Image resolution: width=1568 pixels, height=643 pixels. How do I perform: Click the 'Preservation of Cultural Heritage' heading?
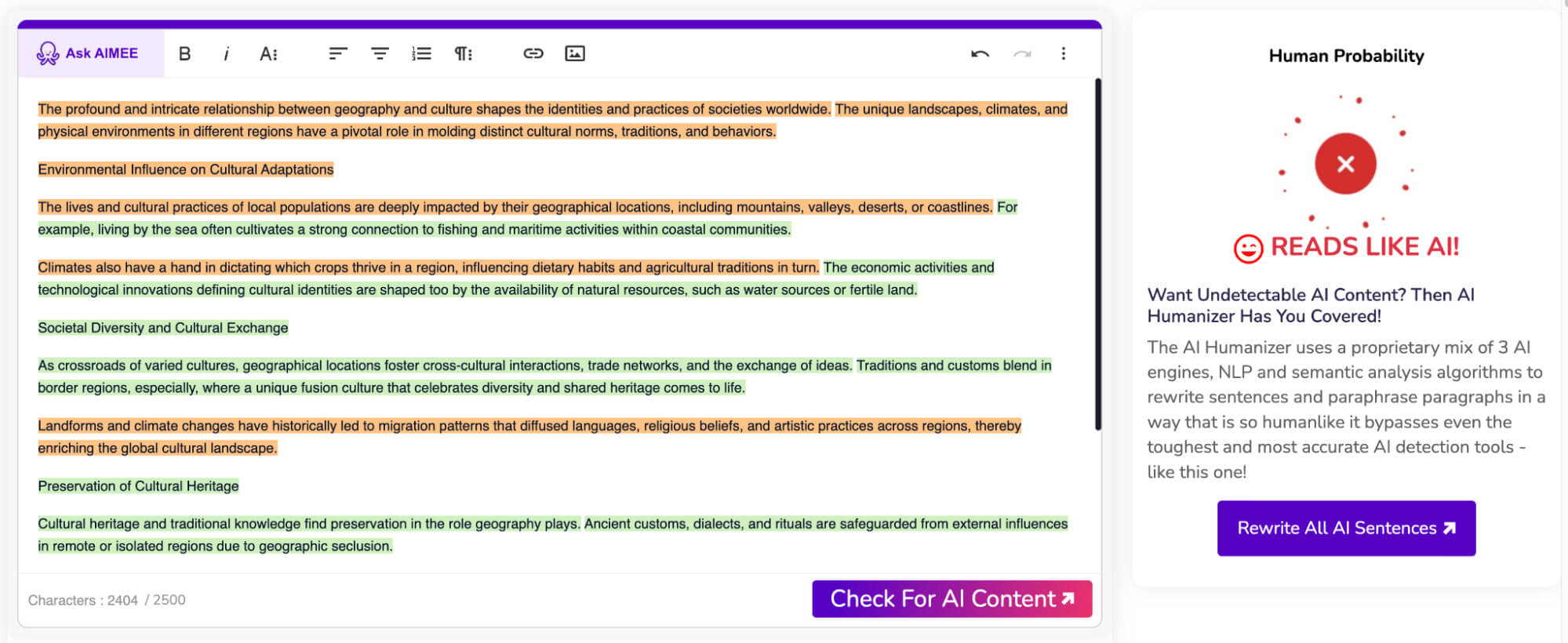(138, 486)
